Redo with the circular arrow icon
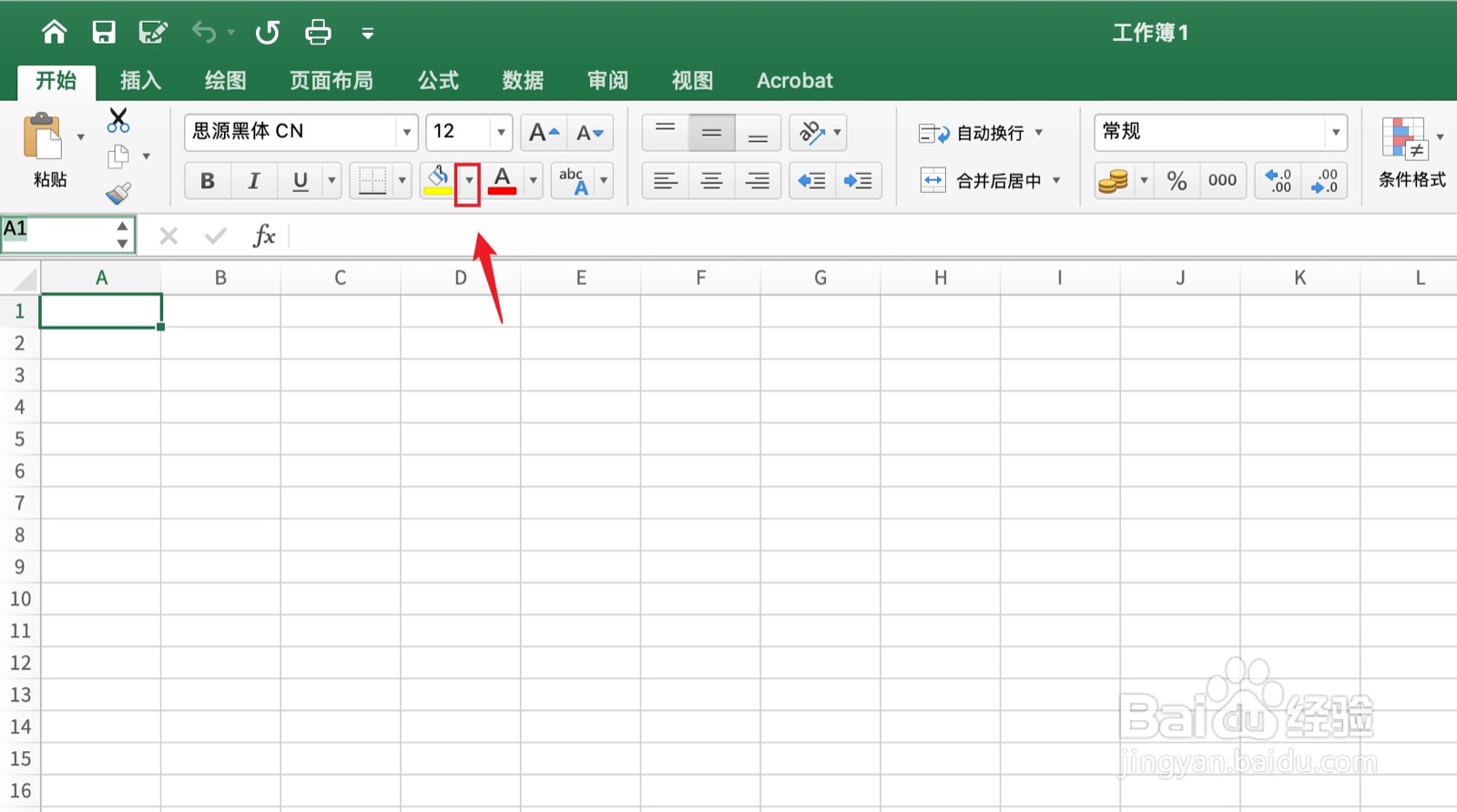1457x812 pixels. 267,33
